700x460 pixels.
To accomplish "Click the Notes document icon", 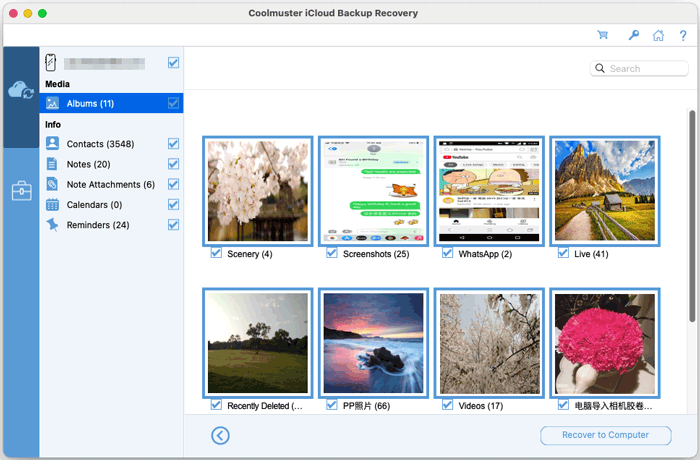I will 52,164.
